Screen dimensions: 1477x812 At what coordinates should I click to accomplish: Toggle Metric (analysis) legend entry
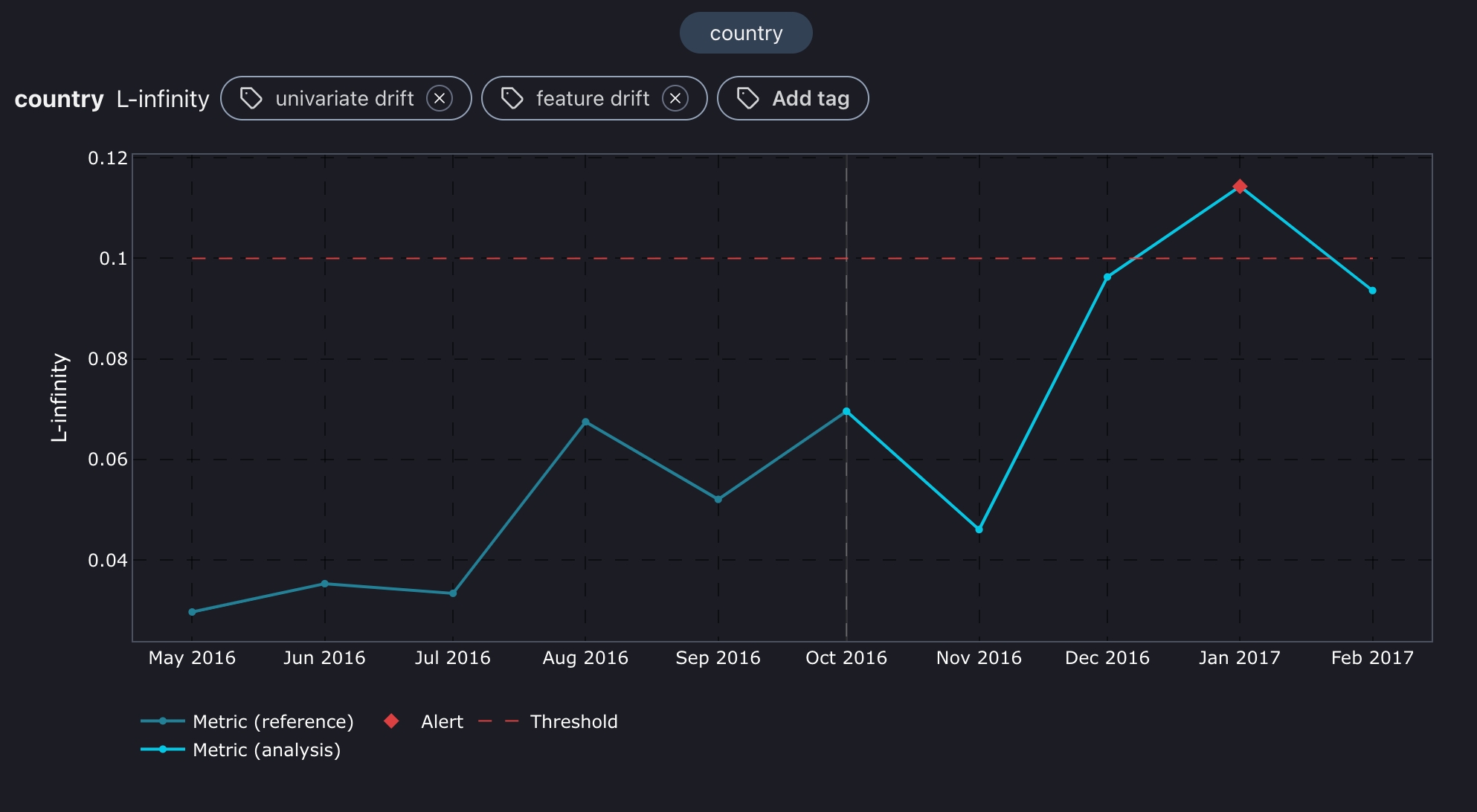266,750
